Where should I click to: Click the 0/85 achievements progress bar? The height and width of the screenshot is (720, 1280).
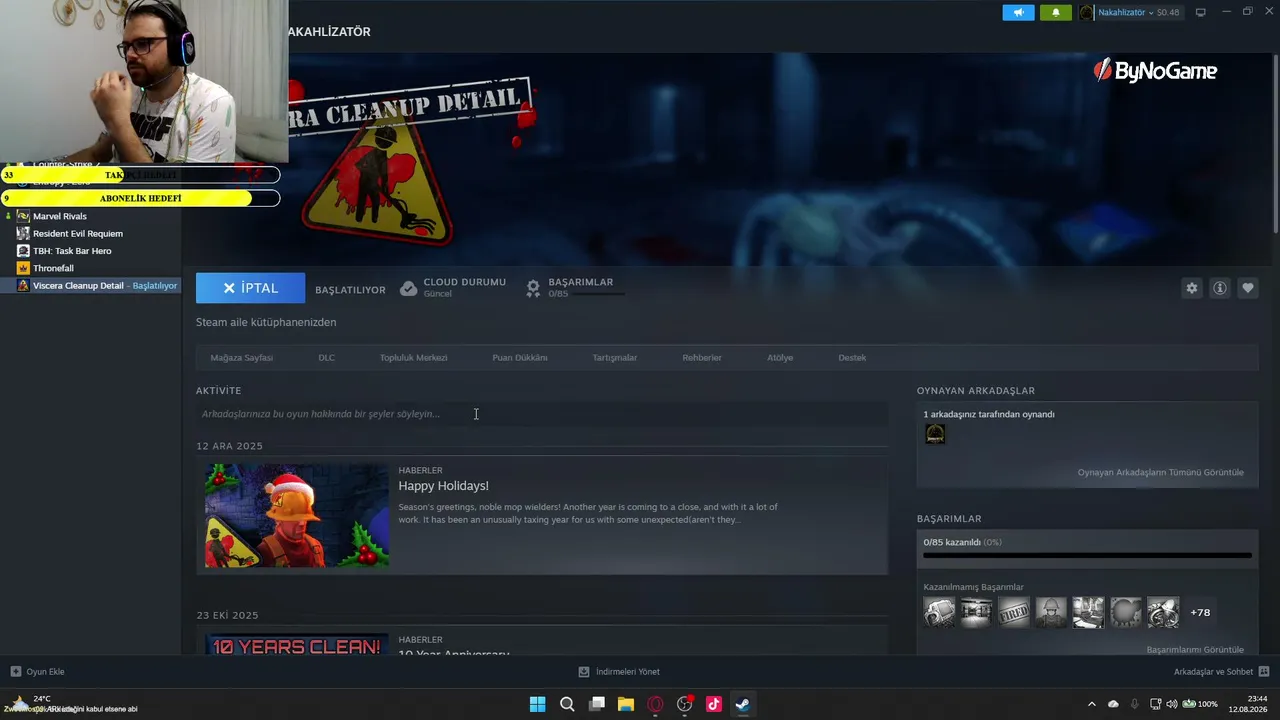pos(1087,555)
